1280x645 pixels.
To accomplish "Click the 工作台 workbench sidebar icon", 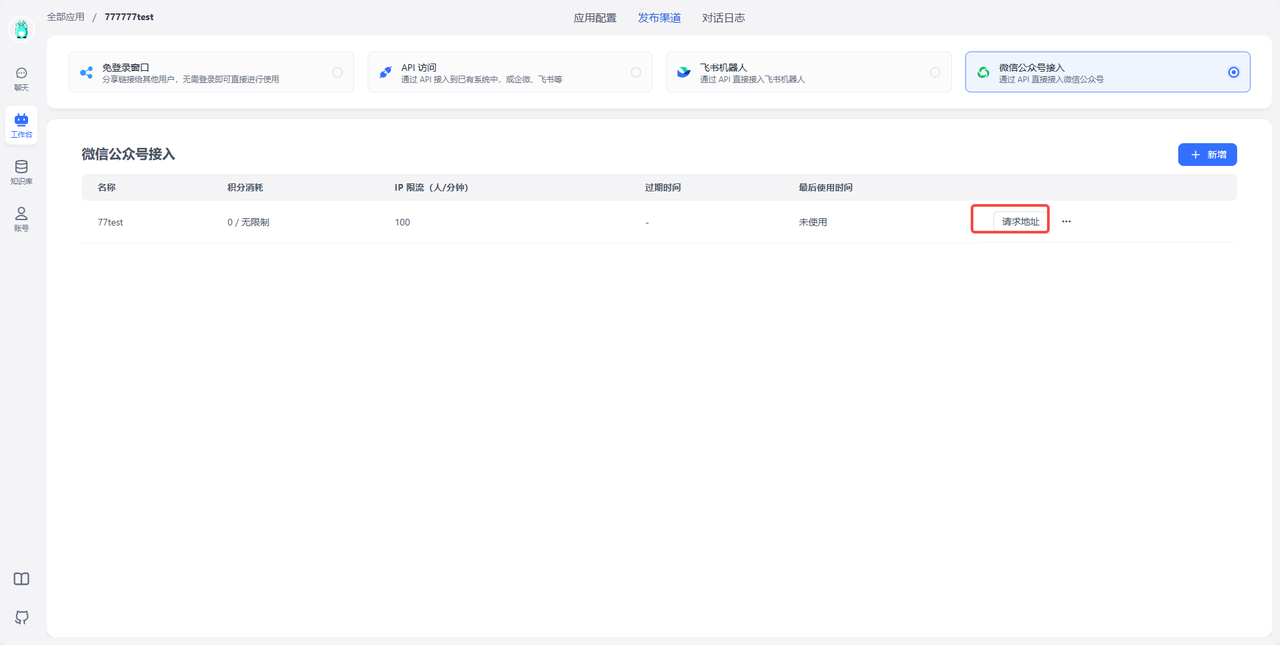I will [x=21, y=125].
